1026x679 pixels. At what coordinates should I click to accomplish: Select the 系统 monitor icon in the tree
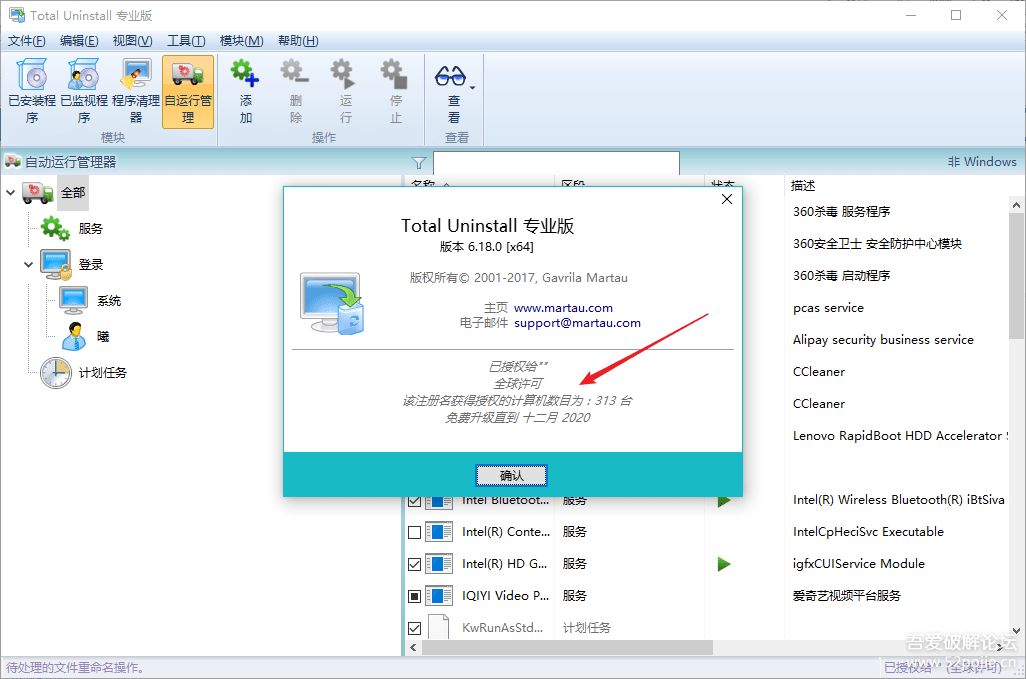[73, 301]
